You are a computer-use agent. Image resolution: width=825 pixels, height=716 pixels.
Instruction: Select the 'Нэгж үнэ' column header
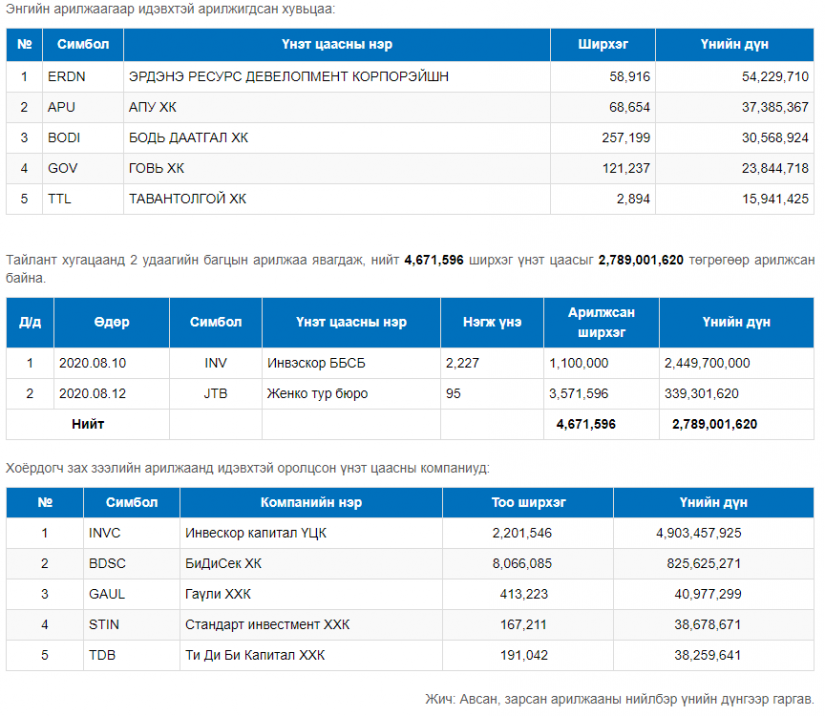tap(492, 322)
